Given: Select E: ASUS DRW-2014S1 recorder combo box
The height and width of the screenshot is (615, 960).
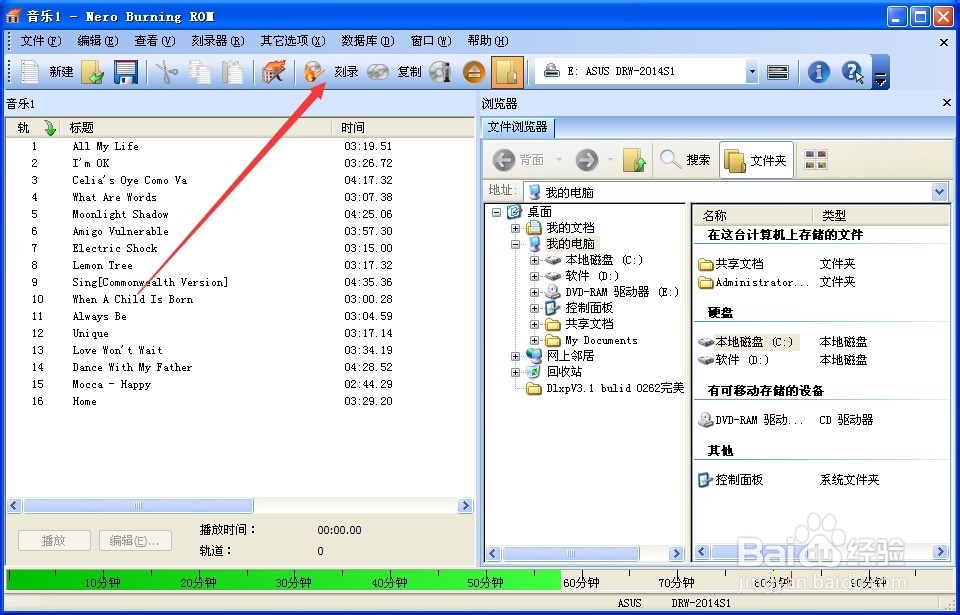Looking at the screenshot, I should (647, 72).
